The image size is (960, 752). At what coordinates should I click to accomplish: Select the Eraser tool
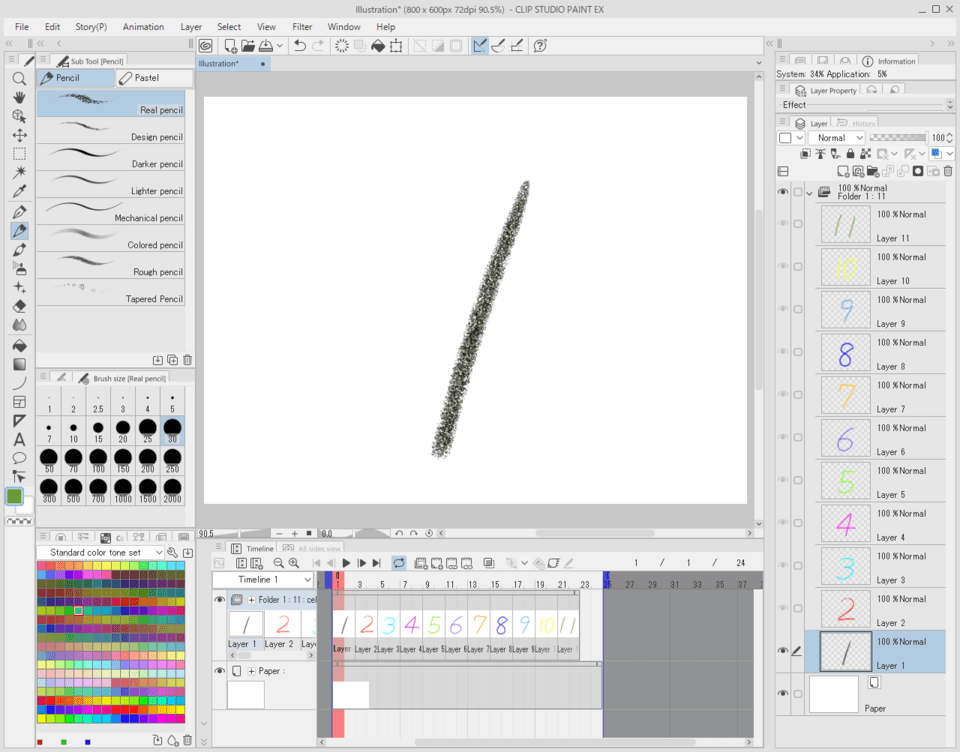click(19, 306)
